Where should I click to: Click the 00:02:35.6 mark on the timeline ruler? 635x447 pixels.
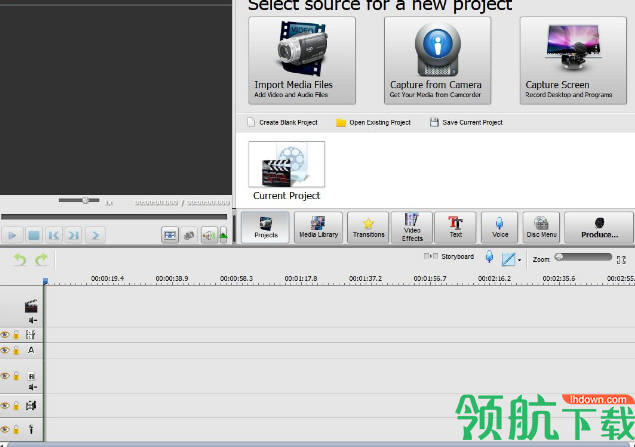[x=559, y=279]
